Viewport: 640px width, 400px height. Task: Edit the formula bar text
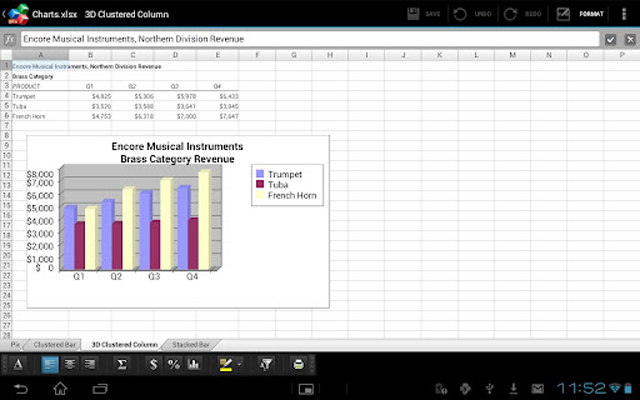(x=310, y=39)
